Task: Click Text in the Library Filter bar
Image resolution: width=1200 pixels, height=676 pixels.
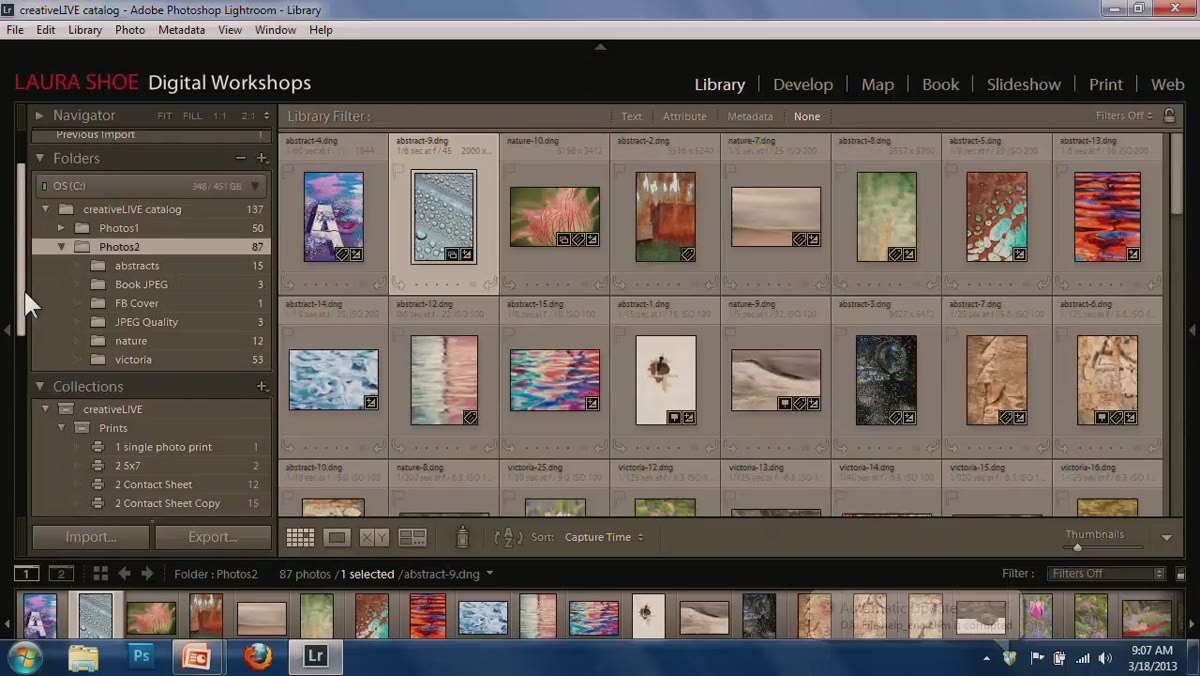Action: 631,116
